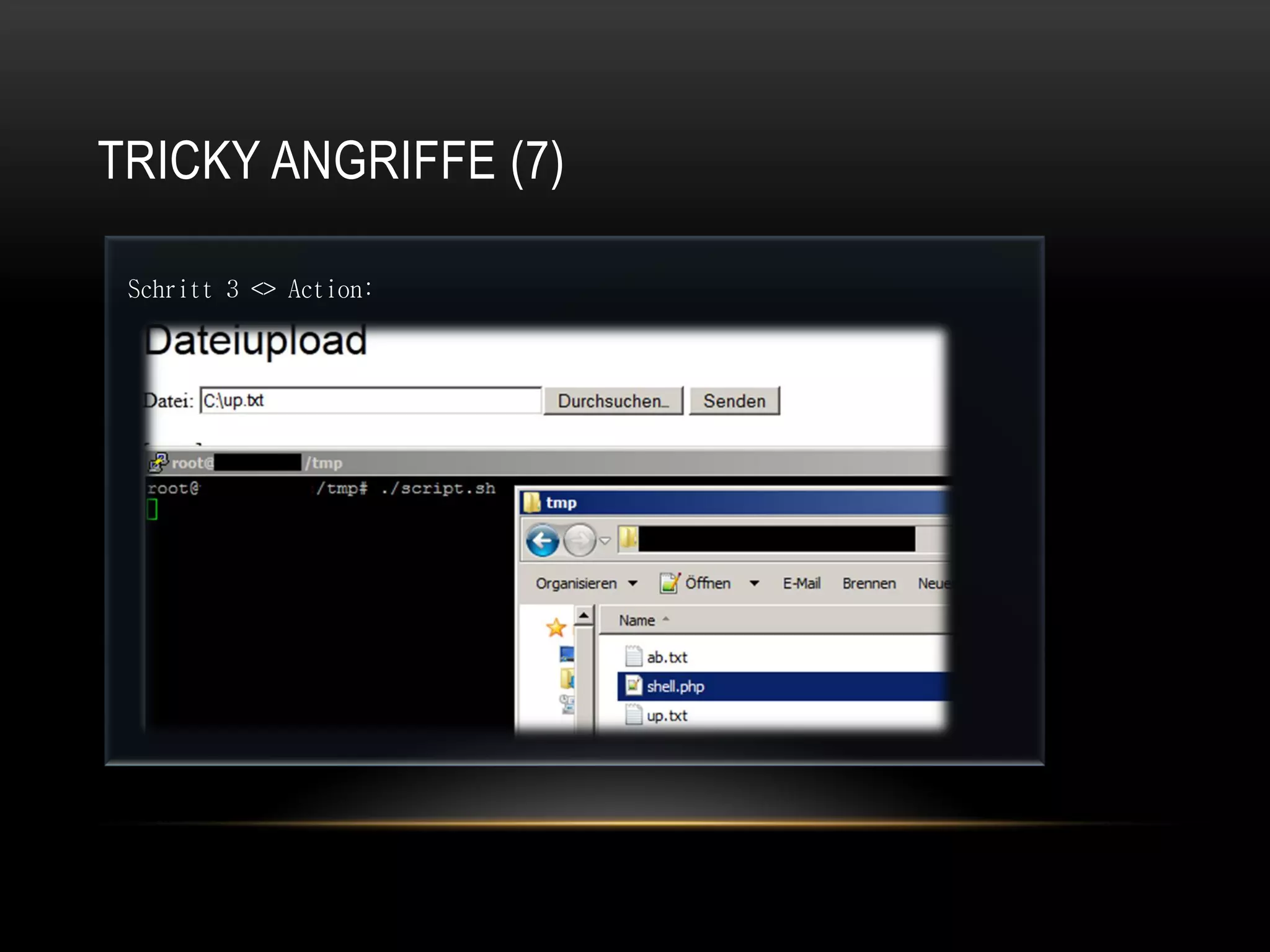The image size is (1270, 952).
Task: Select the desktop icon in navigation pane
Action: [567, 654]
